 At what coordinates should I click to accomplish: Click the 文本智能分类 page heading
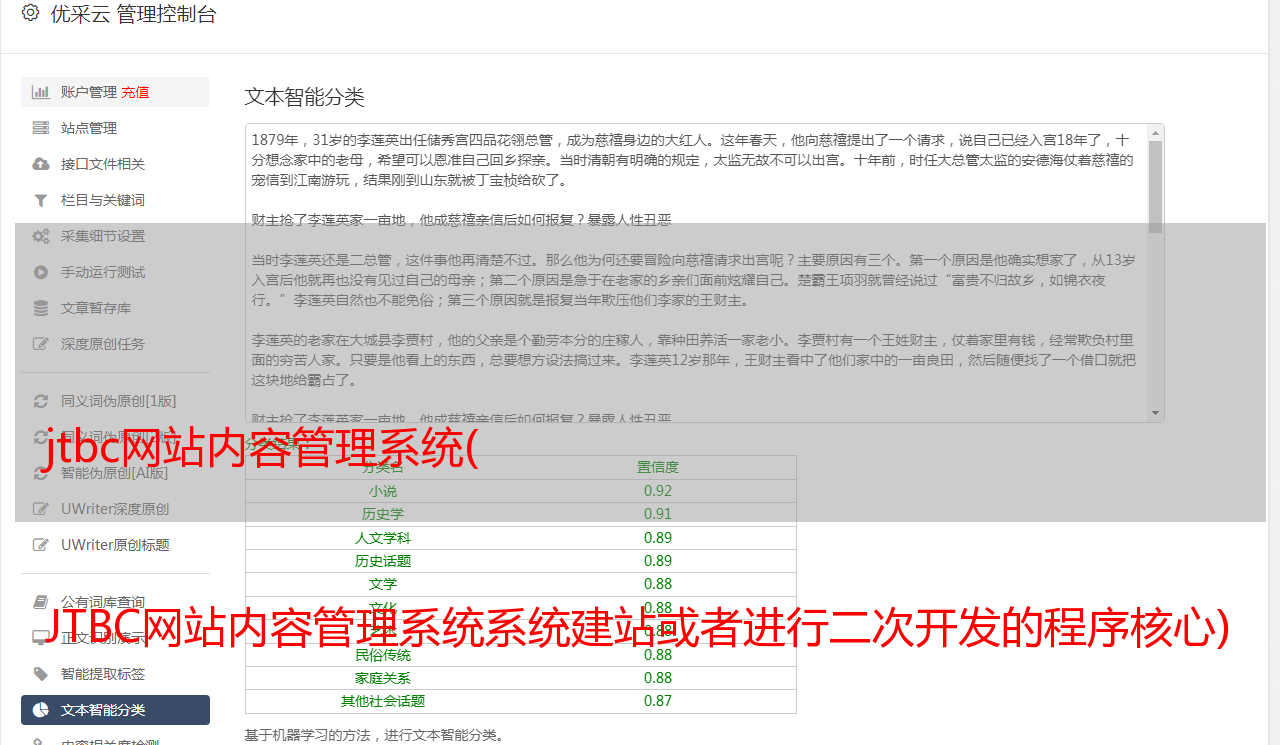coord(305,97)
